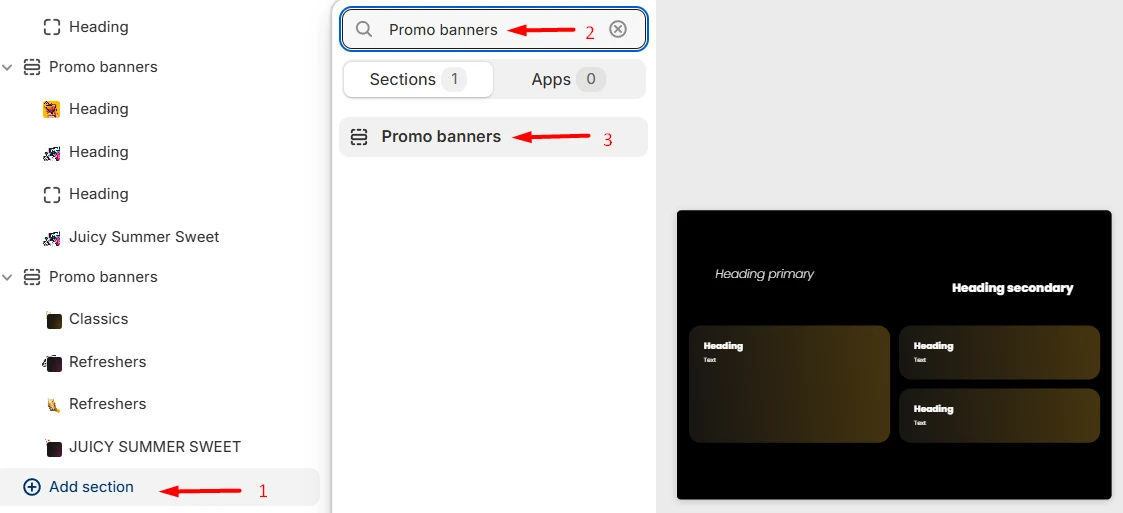Click the count badge 1 on Sections

pos(454,80)
